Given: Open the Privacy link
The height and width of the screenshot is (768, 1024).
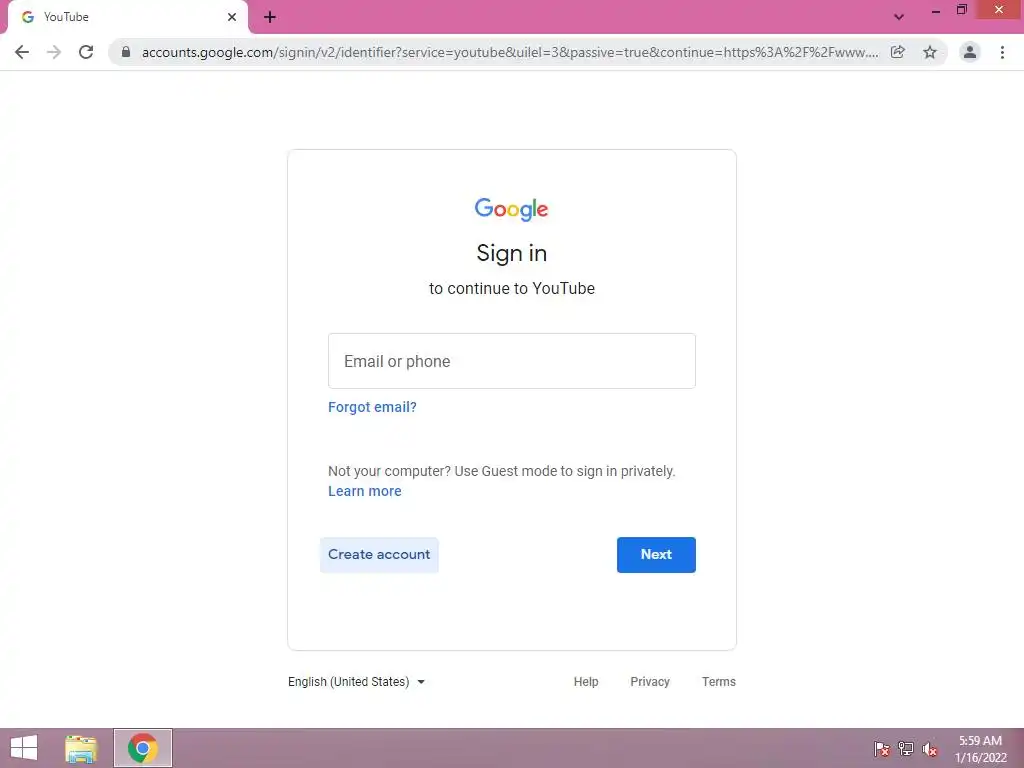Looking at the screenshot, I should point(650,682).
